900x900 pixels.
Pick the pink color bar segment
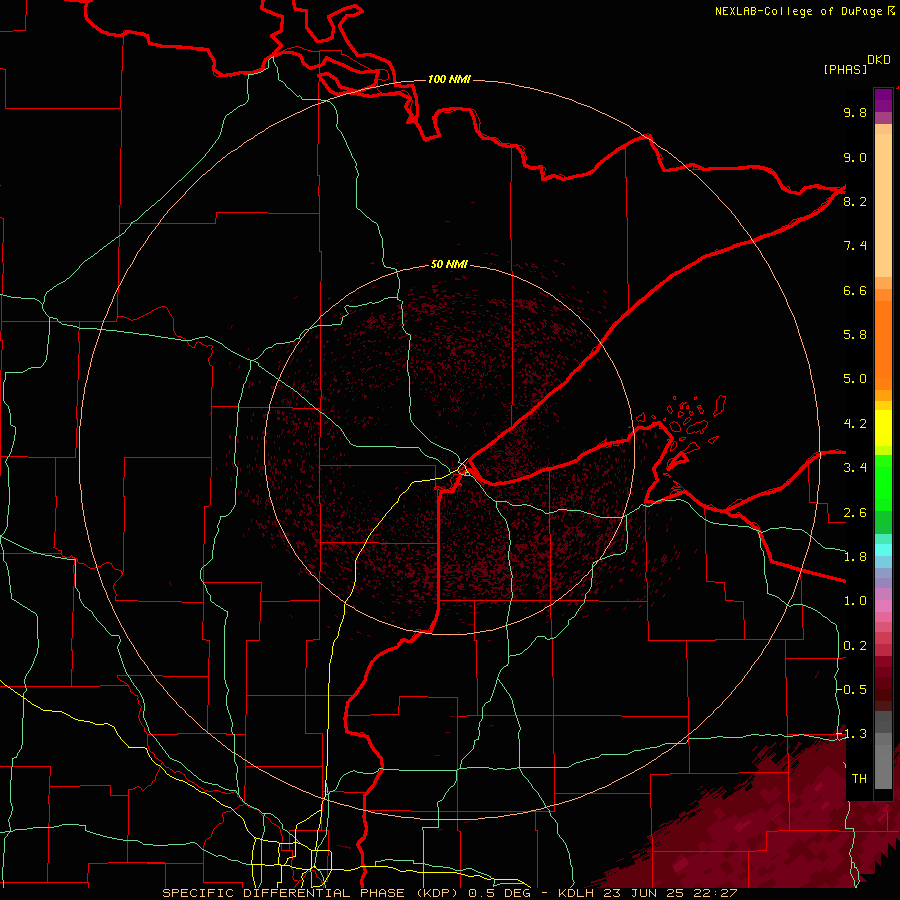tap(883, 605)
